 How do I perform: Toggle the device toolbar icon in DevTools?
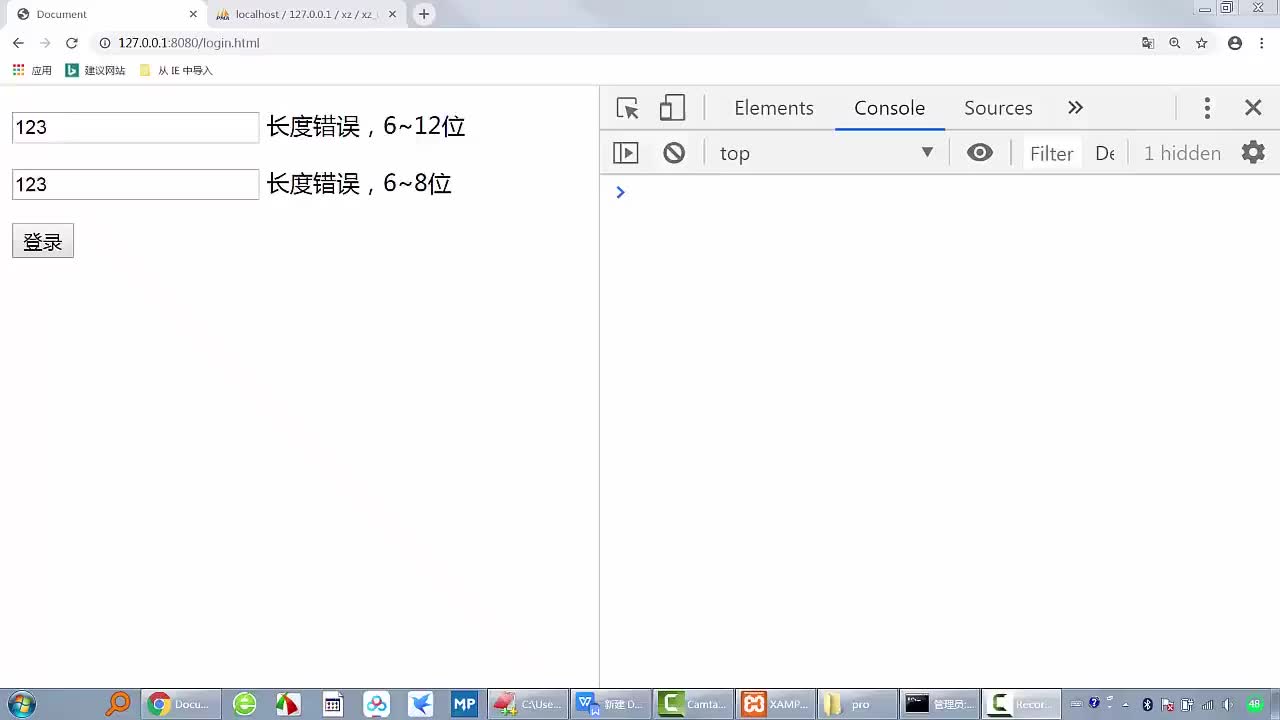pos(672,108)
